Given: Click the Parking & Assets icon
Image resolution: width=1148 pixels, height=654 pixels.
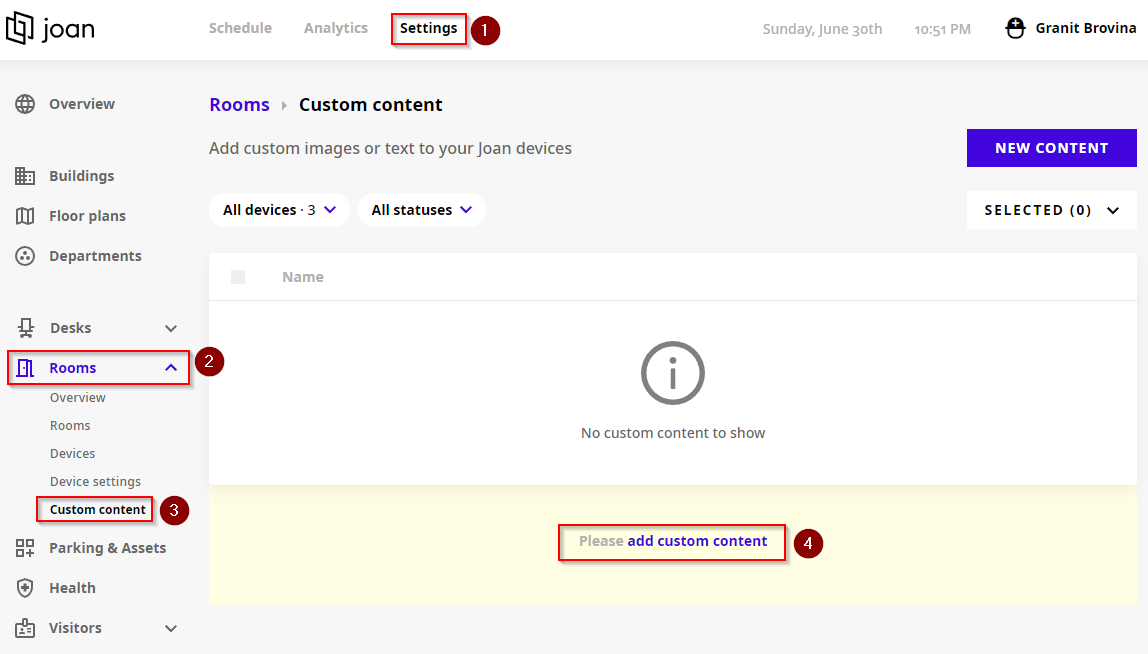Looking at the screenshot, I should [25, 548].
